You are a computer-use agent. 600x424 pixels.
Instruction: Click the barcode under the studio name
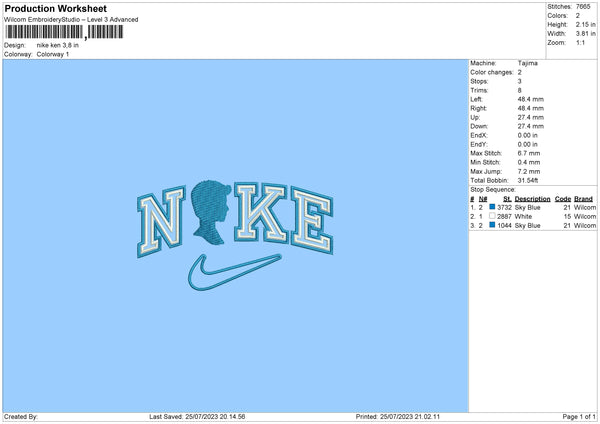click(64, 32)
